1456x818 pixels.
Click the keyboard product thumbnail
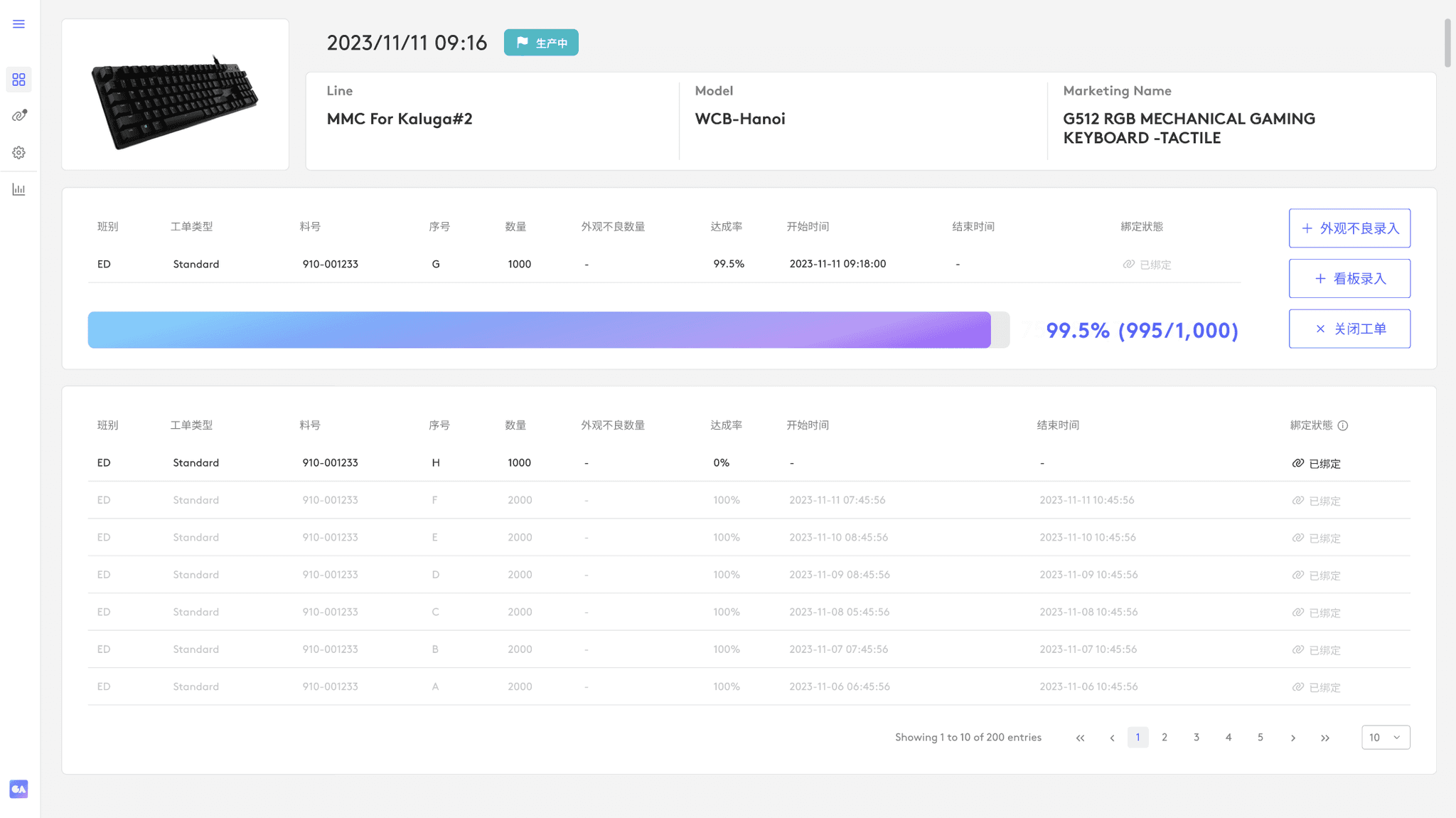point(175,100)
